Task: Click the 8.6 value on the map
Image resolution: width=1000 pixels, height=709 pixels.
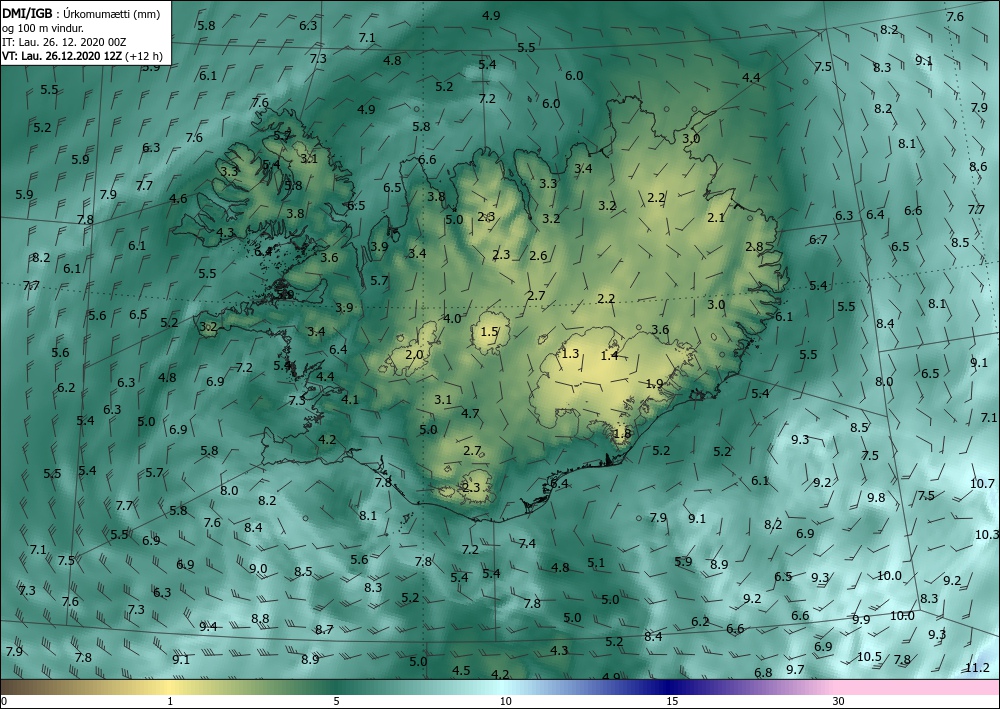Action: click(x=978, y=166)
